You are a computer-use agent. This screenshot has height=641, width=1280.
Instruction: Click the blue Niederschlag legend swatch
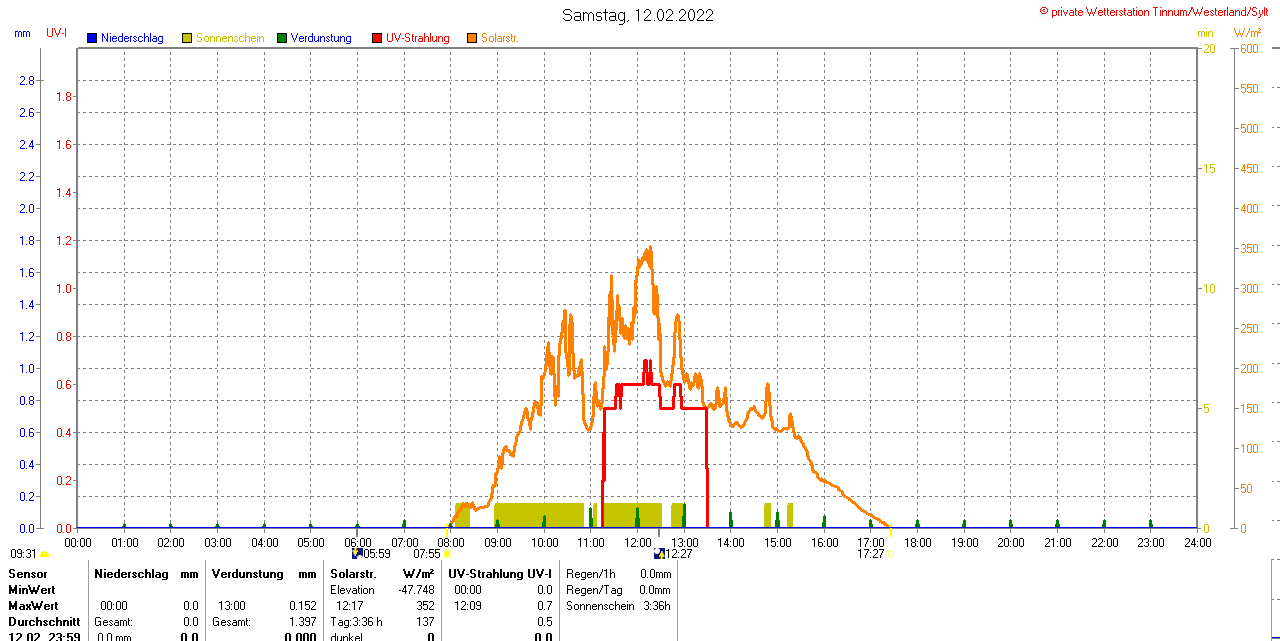pos(93,38)
